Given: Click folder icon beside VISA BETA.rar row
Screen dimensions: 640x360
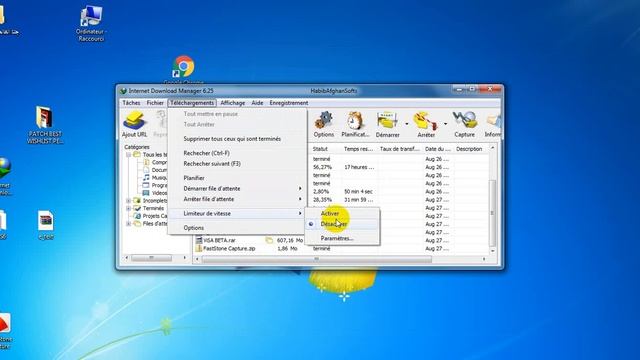Looking at the screenshot, I should (269, 240).
